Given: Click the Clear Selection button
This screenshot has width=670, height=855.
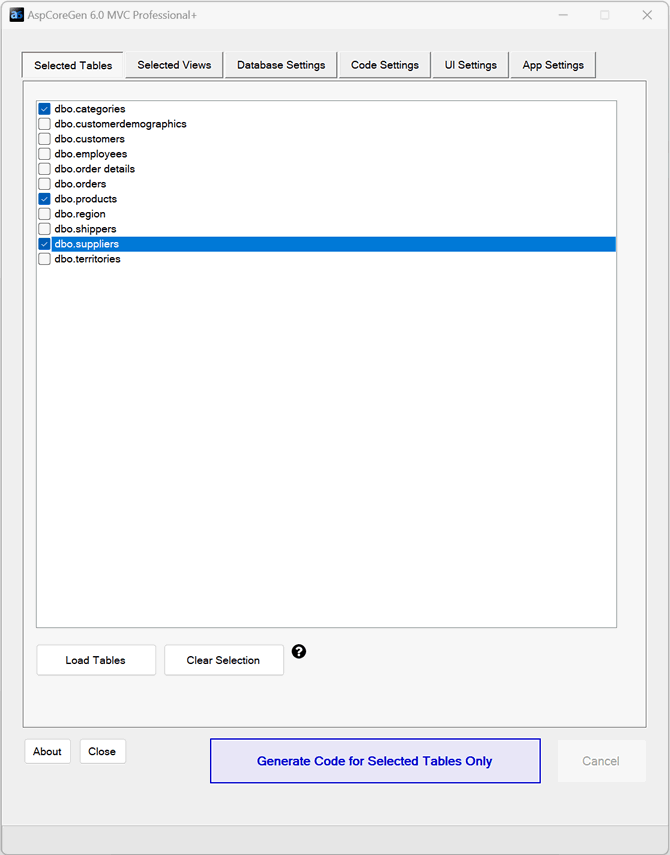Looking at the screenshot, I should tap(224, 660).
